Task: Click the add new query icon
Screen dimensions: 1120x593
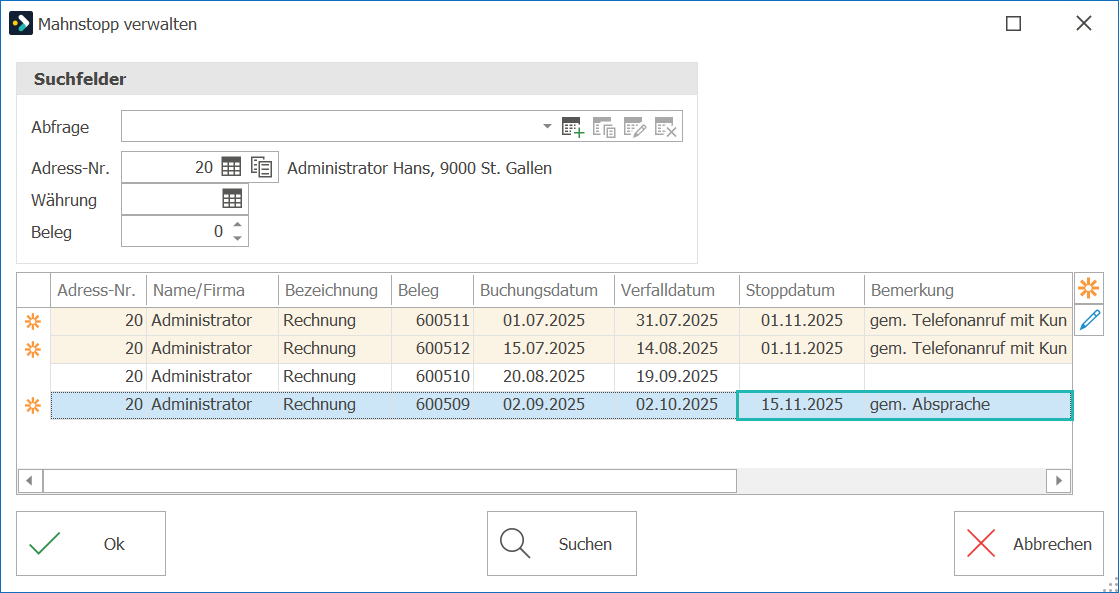Action: click(573, 127)
